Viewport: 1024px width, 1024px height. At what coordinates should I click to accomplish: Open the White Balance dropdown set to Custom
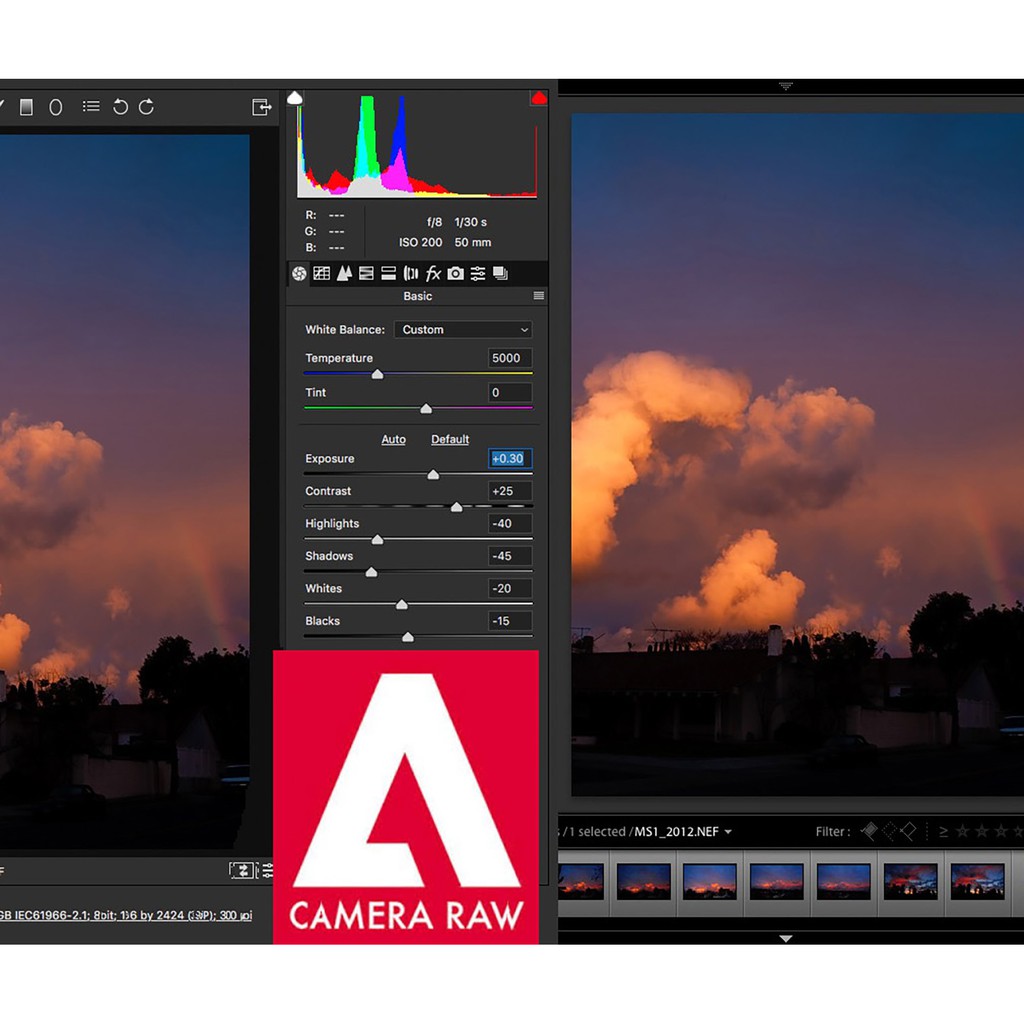(463, 330)
